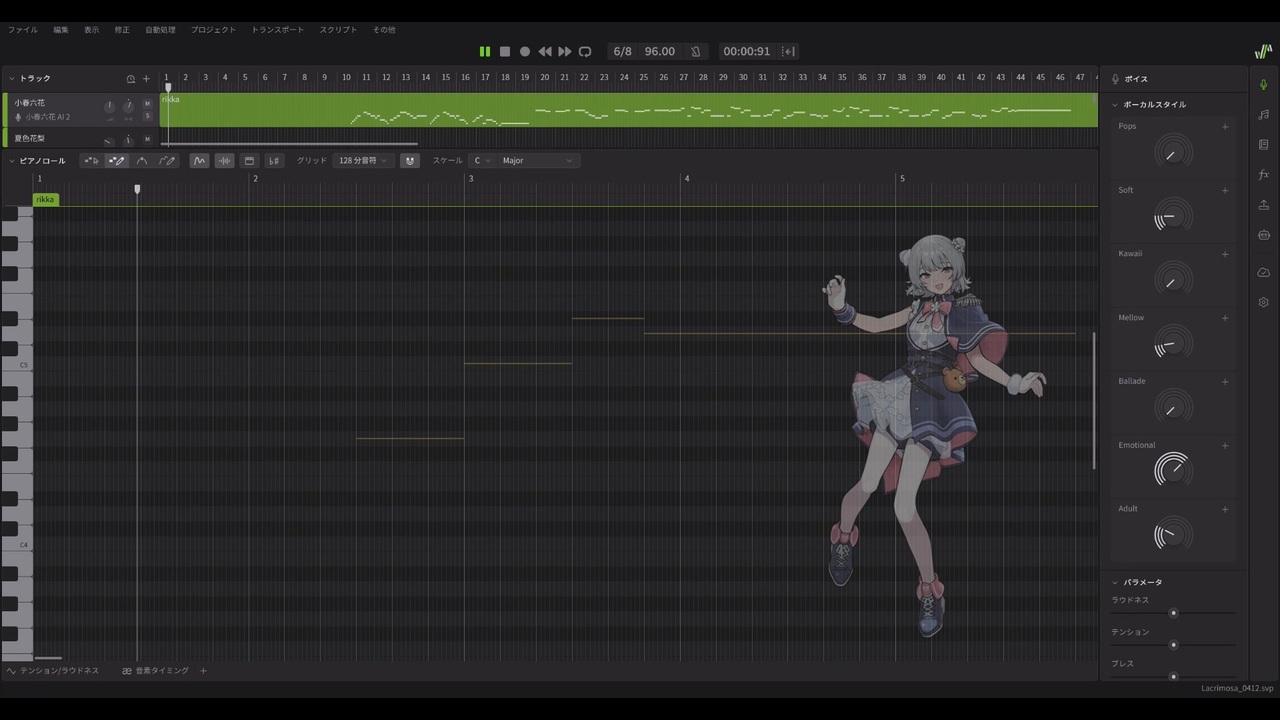
Task: Collapse the ピアノロール section
Action: (11, 161)
